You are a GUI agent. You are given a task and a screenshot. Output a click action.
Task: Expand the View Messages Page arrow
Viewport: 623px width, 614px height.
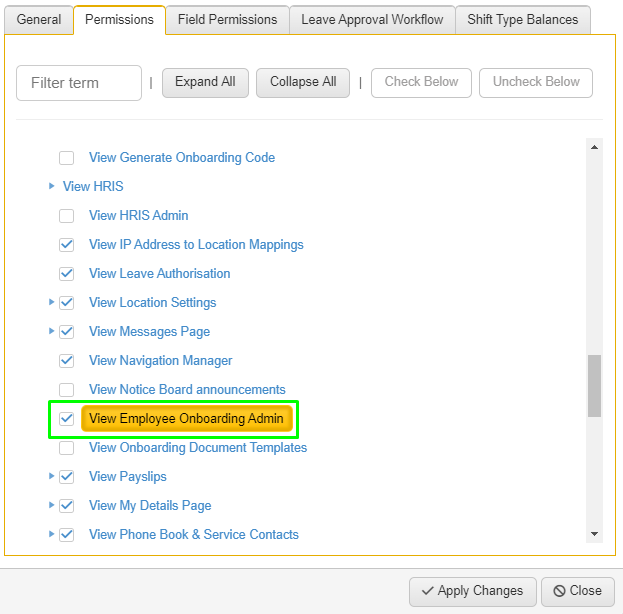point(51,331)
